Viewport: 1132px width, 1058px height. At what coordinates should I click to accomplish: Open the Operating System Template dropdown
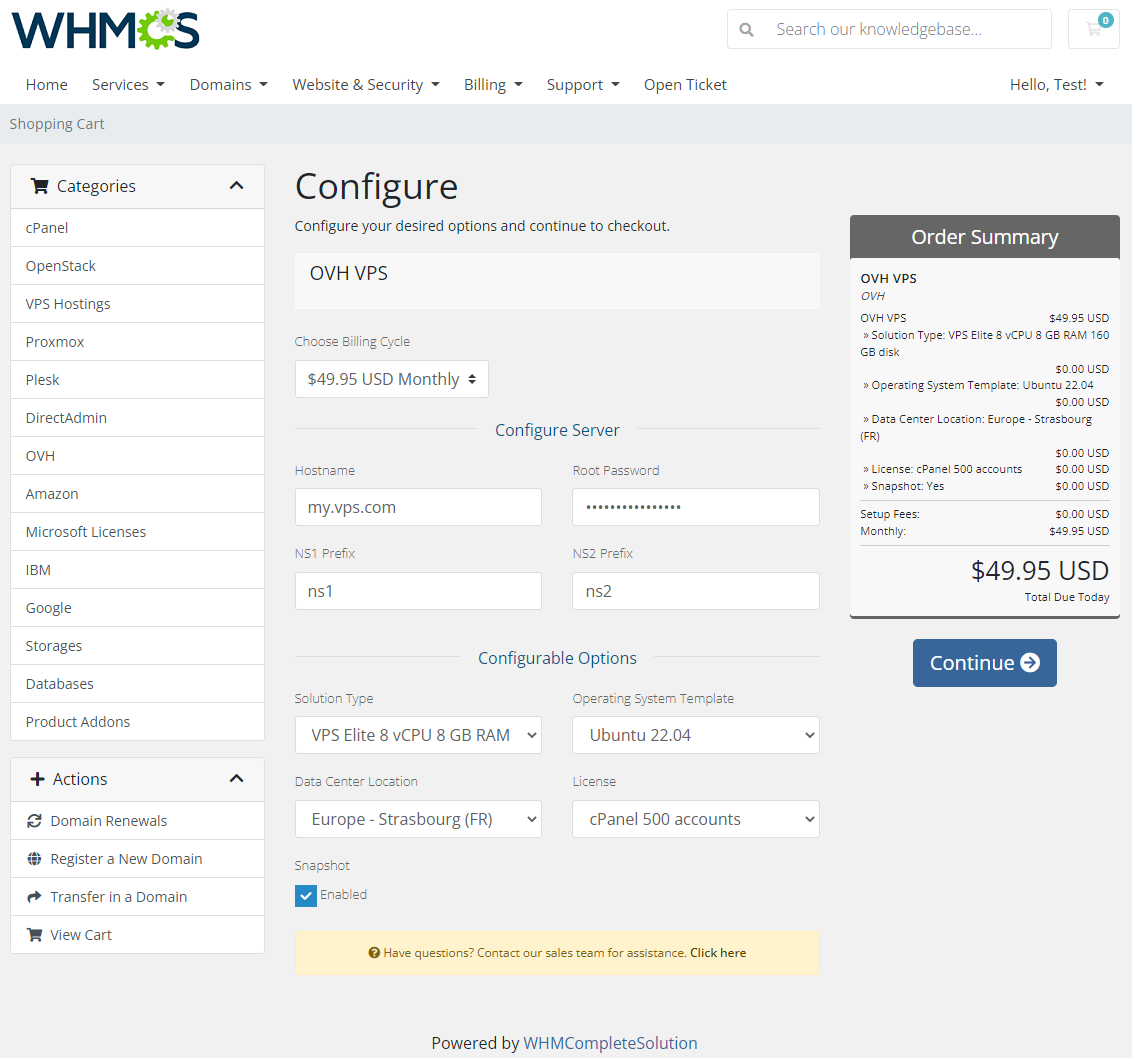pos(695,735)
